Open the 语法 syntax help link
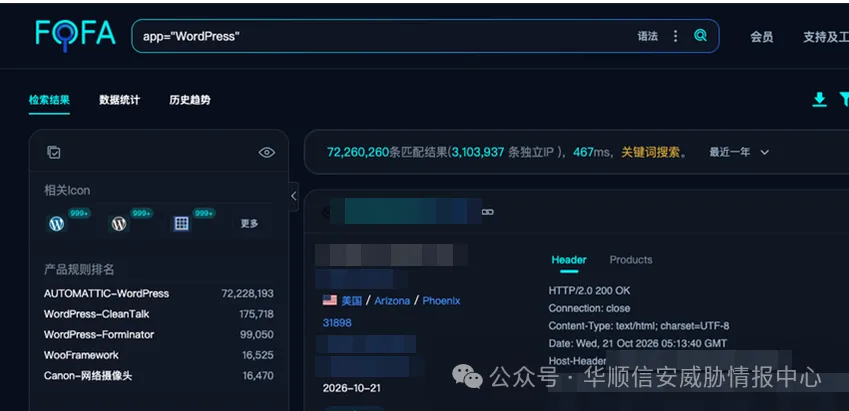This screenshot has width=849, height=411. coord(648,36)
